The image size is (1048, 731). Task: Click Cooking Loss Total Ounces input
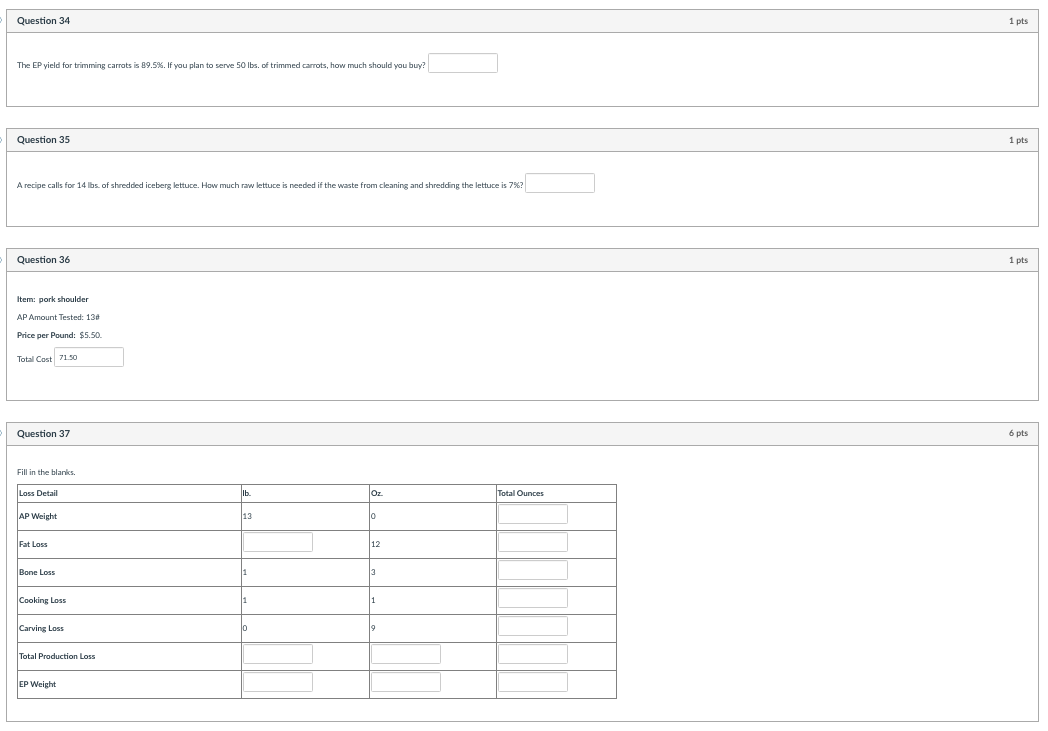533,598
